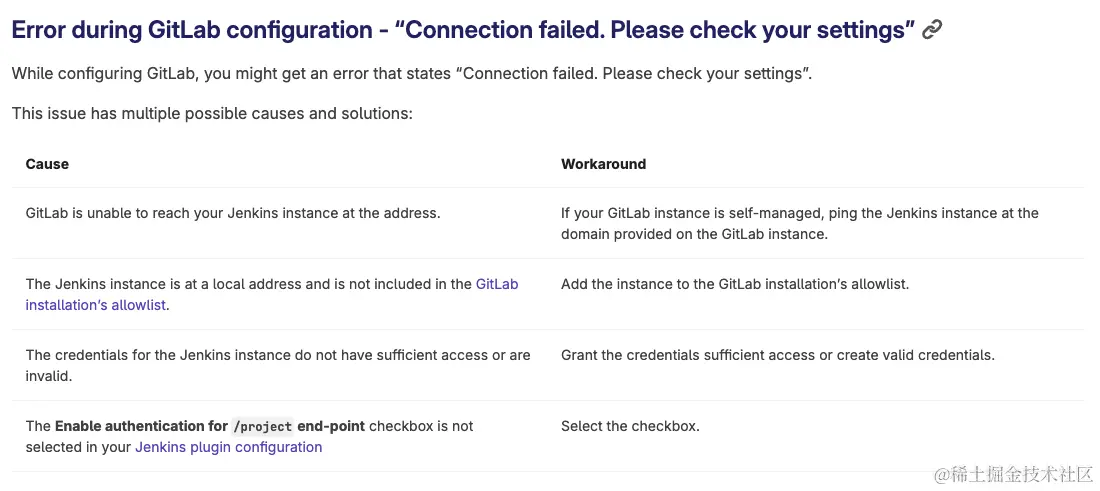Click the 'Add the instance to' workaround cell
Screen dimensions: 1100x491
pos(735,284)
